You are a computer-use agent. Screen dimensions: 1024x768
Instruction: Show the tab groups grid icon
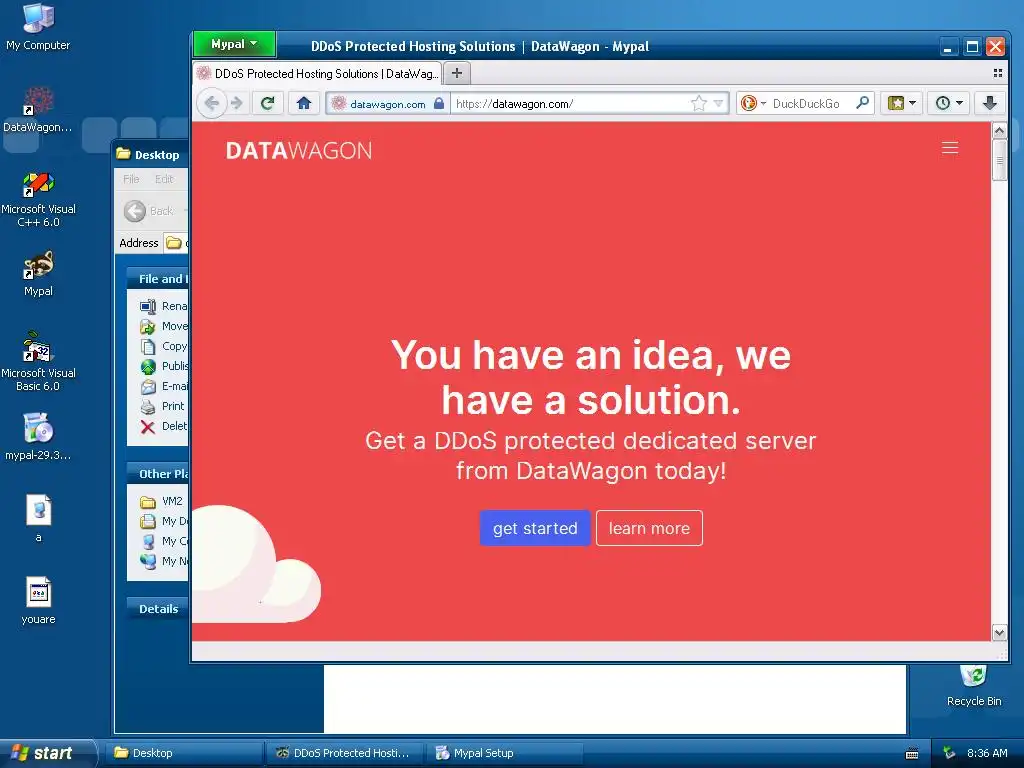[x=997, y=73]
